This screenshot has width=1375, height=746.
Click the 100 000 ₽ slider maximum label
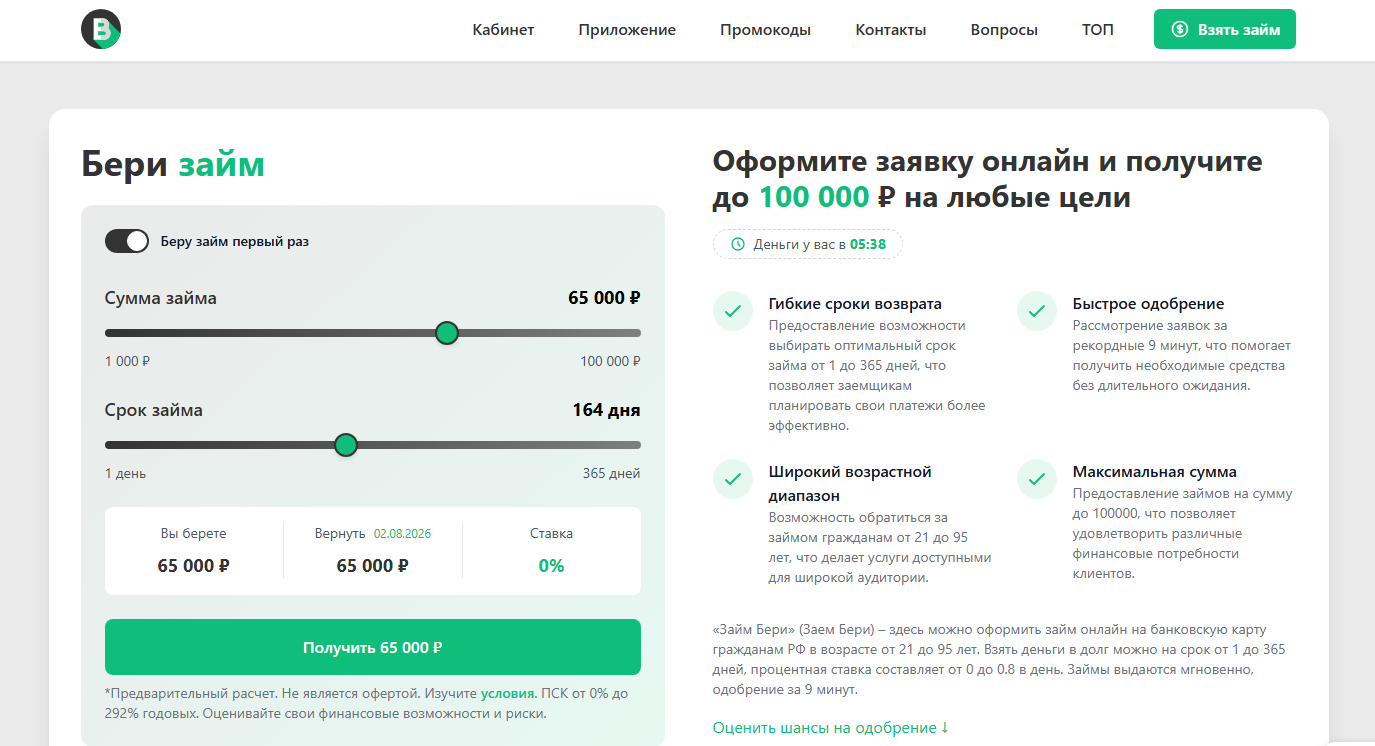(x=610, y=361)
